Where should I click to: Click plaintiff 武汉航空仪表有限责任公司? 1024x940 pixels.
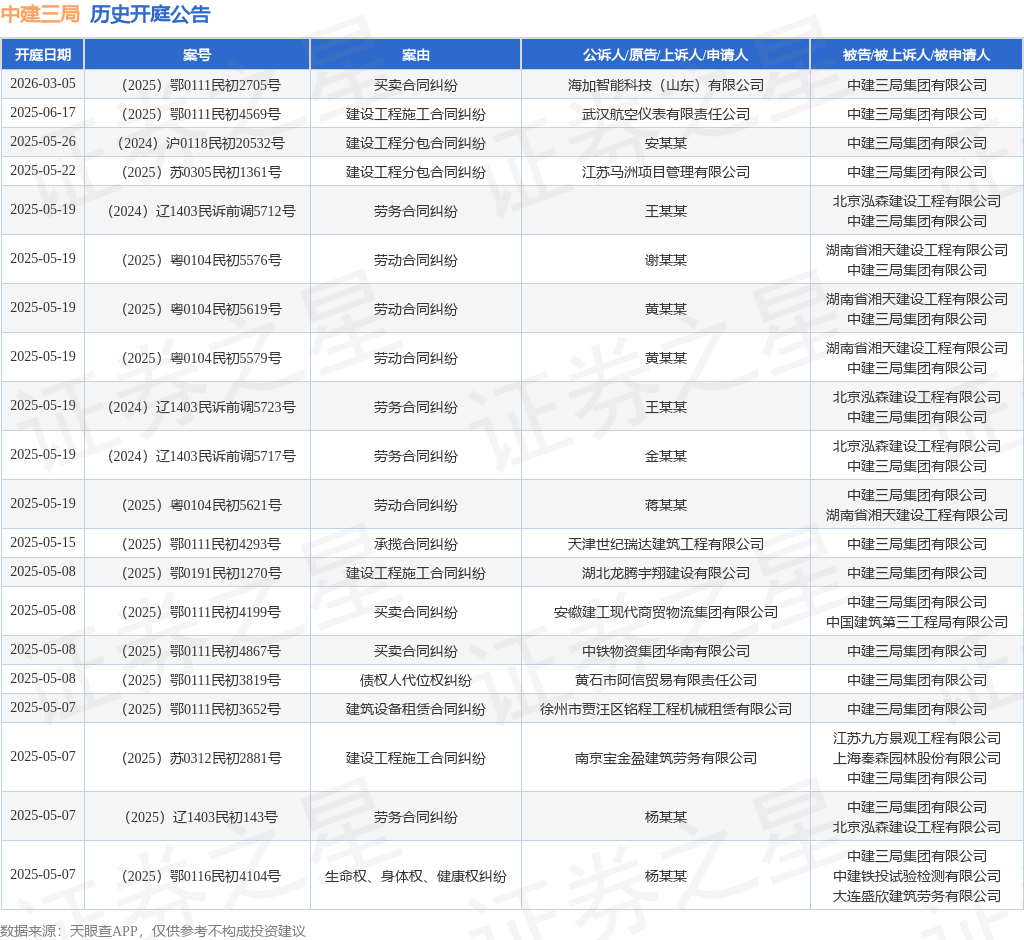665,114
